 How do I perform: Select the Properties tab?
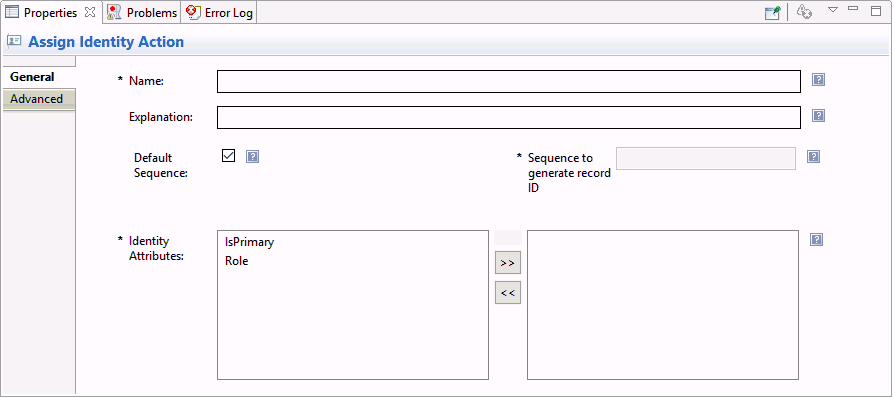point(50,13)
